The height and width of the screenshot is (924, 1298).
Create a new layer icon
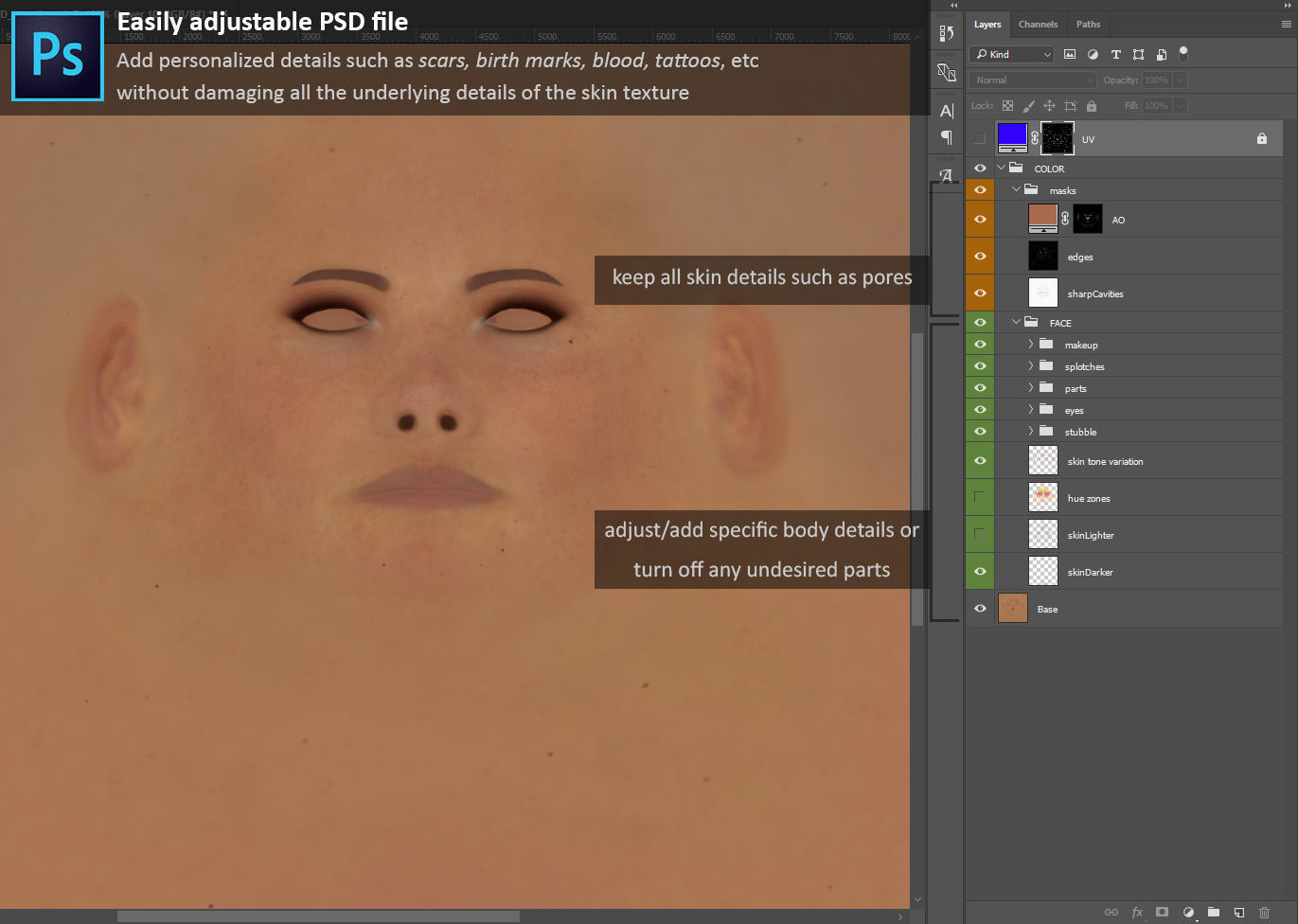pyautogui.click(x=1239, y=913)
